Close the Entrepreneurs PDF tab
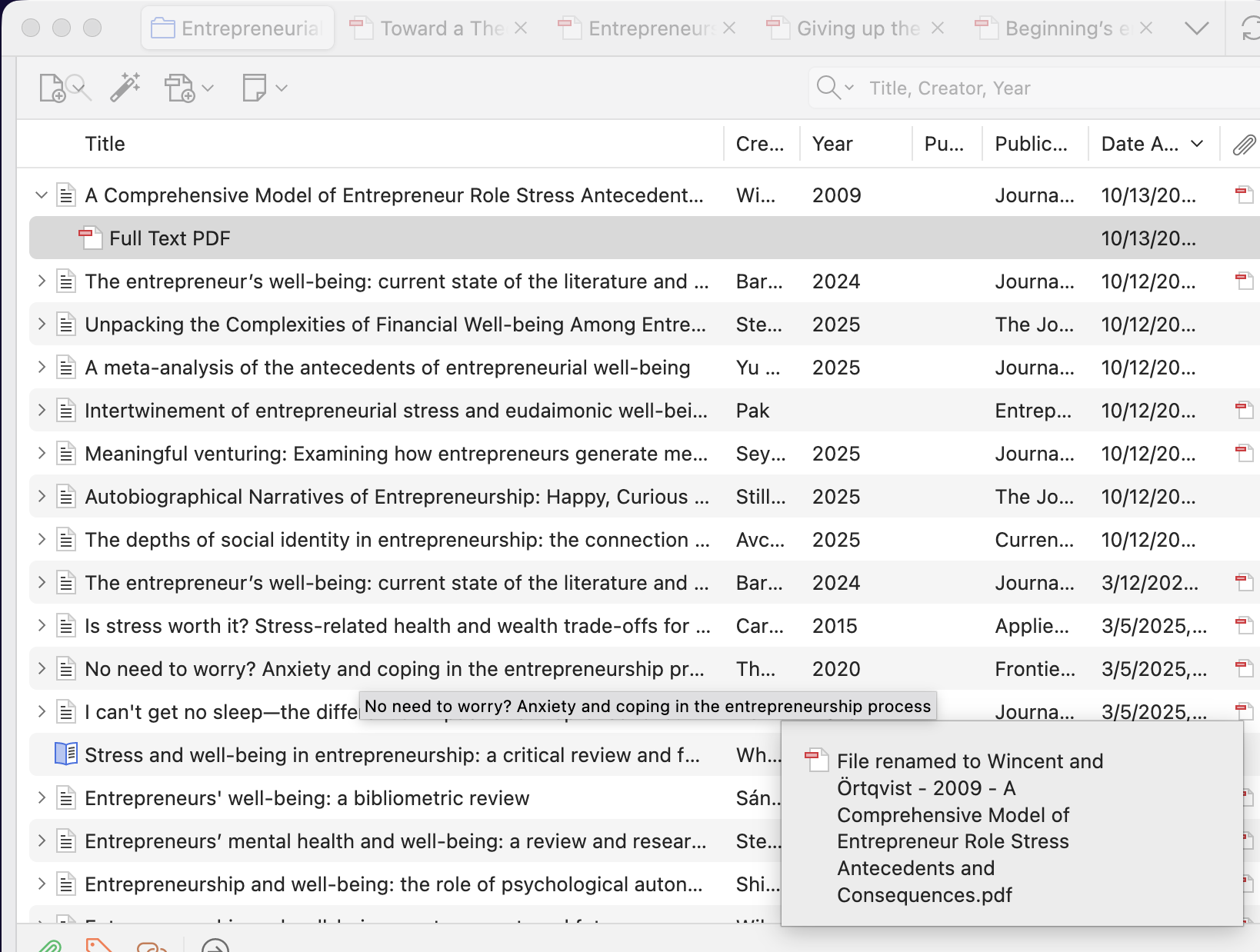Image resolution: width=1260 pixels, height=952 pixels. (729, 28)
